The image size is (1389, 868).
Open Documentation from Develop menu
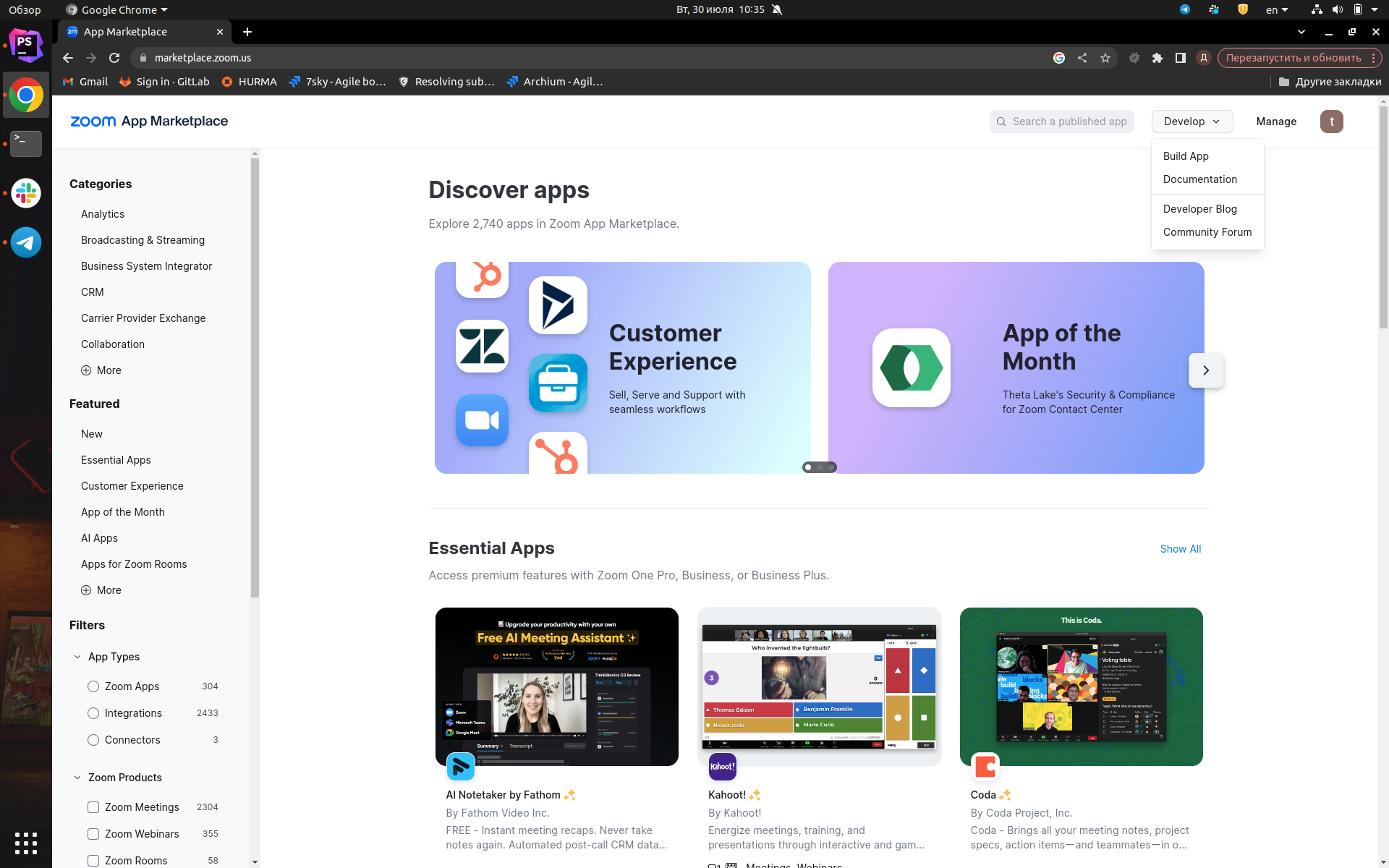[x=1200, y=179]
